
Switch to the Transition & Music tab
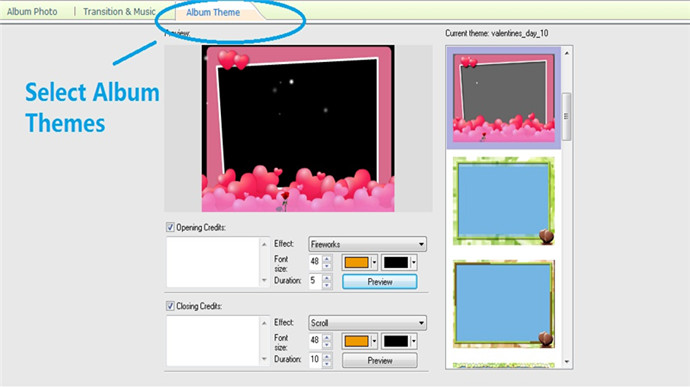[x=119, y=11]
